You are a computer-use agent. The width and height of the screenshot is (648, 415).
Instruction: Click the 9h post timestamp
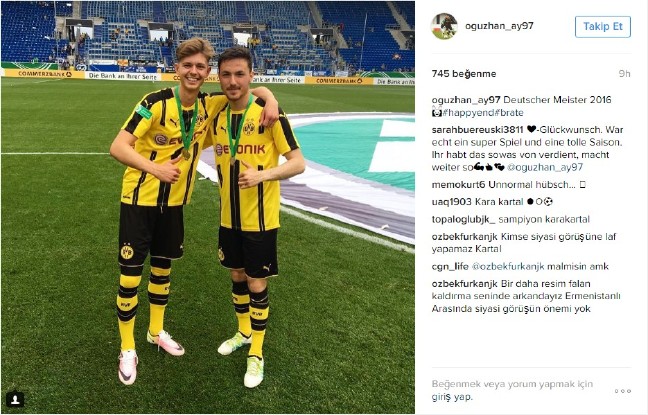click(624, 74)
